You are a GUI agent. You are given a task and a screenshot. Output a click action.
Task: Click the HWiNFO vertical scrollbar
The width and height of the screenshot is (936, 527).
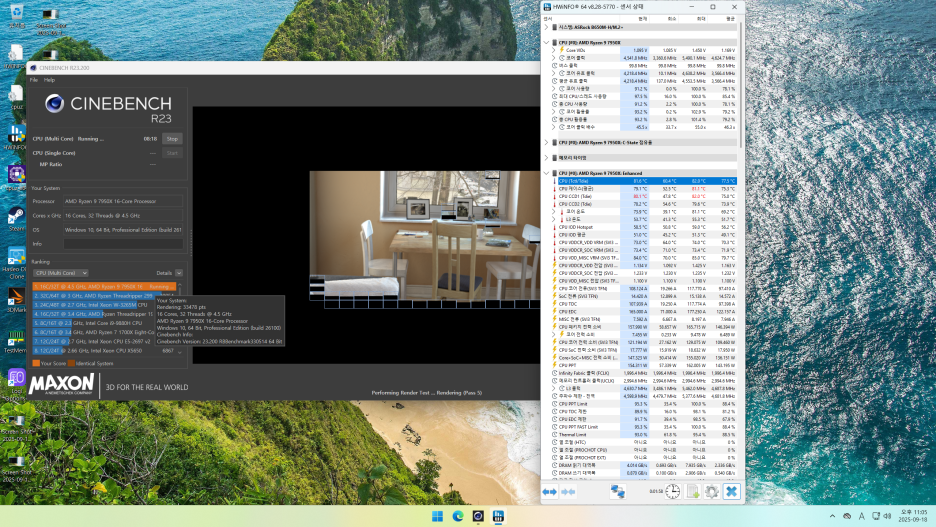(741, 87)
